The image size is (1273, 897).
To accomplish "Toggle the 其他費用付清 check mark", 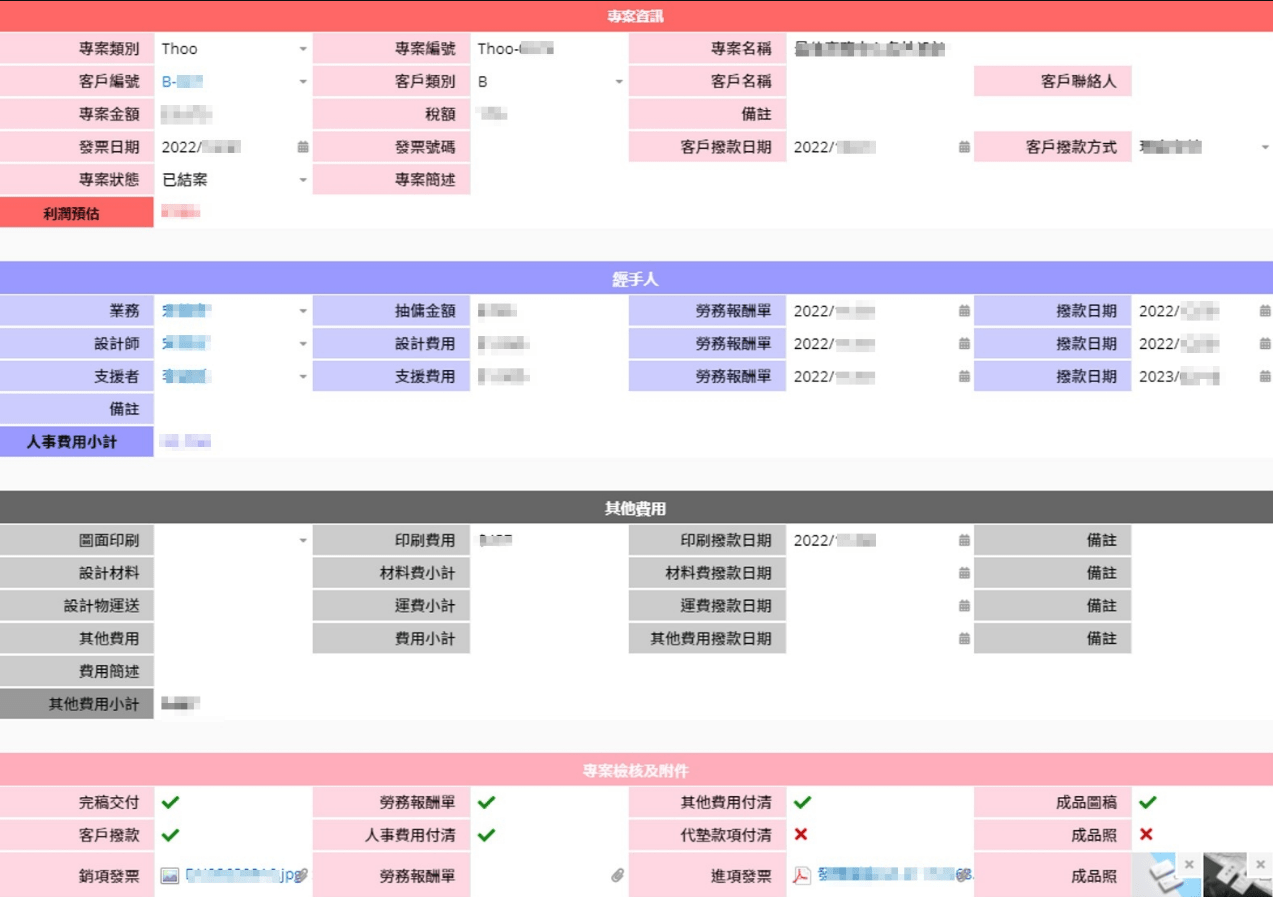I will [802, 802].
